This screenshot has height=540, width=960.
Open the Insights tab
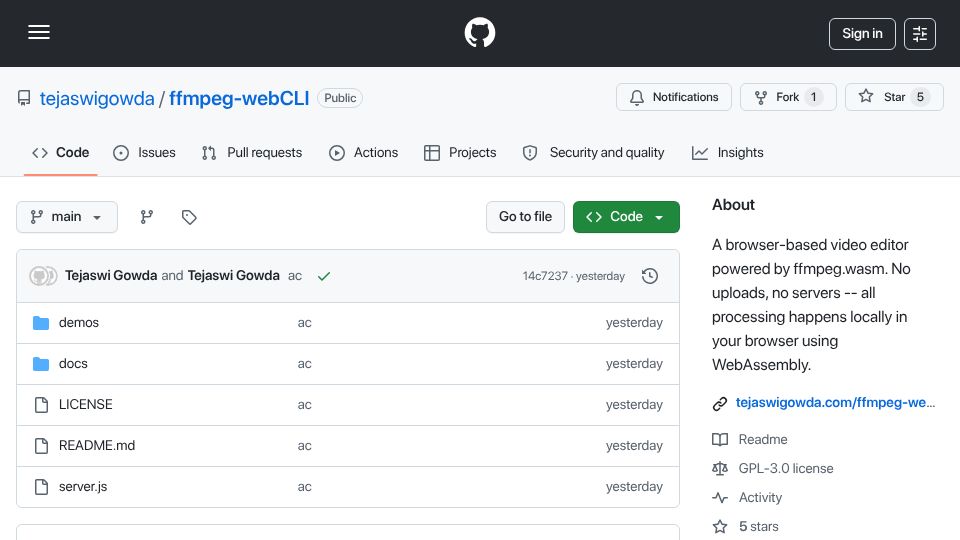[x=727, y=152]
